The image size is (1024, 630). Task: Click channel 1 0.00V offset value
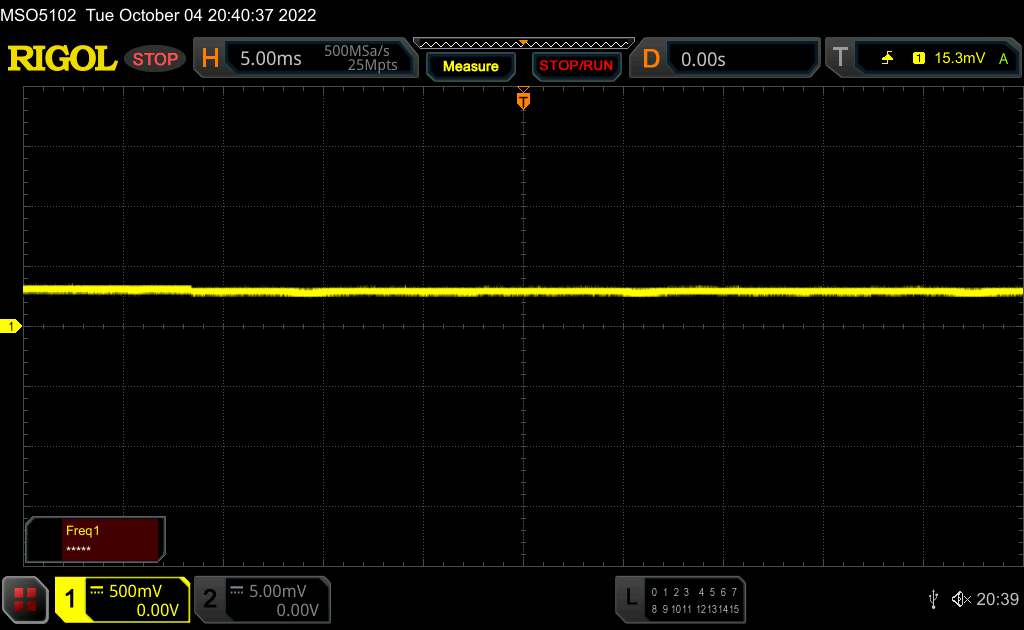coord(157,610)
